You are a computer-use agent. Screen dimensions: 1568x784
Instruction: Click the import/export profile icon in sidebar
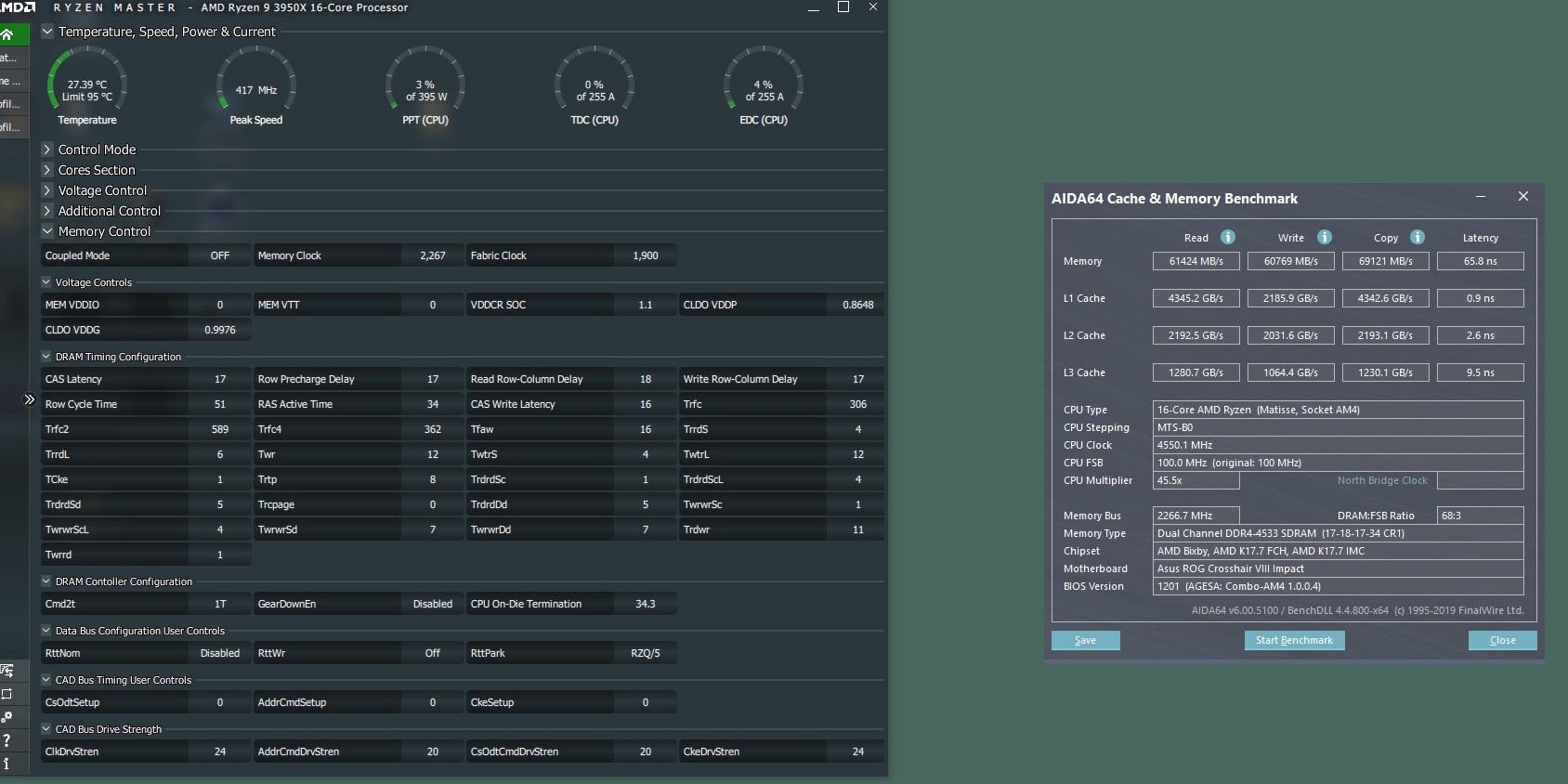[7, 671]
